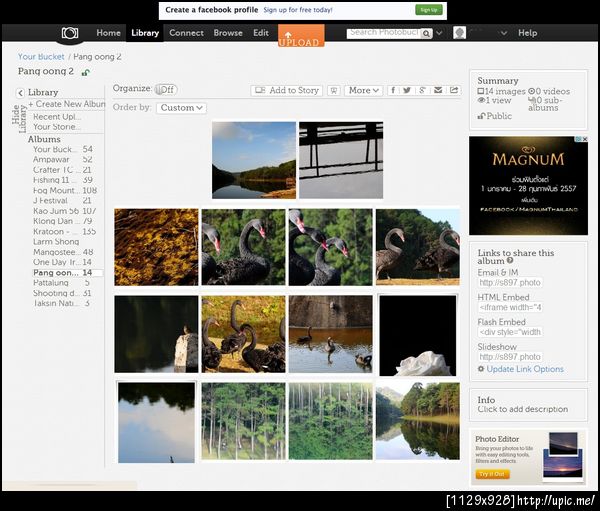Open the swans swimming on water thumbnail

pyautogui.click(x=330, y=334)
